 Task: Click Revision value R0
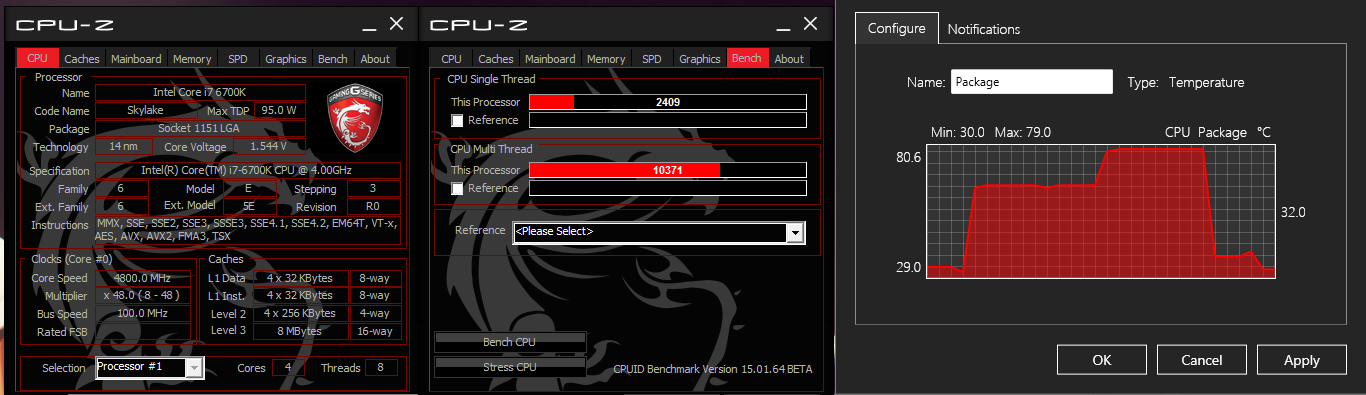374,207
